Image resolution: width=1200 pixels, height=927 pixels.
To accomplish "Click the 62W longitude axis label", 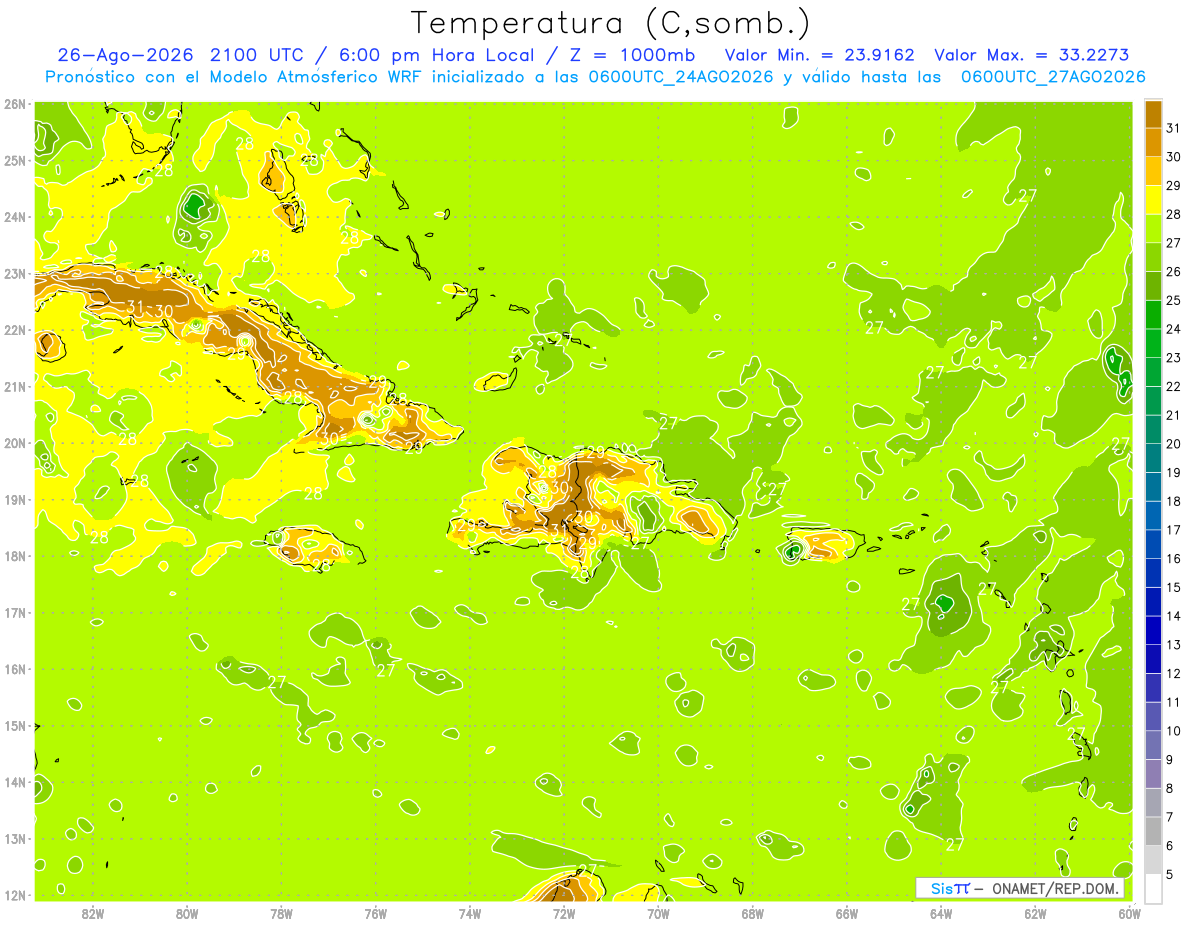I will 1035,913.
